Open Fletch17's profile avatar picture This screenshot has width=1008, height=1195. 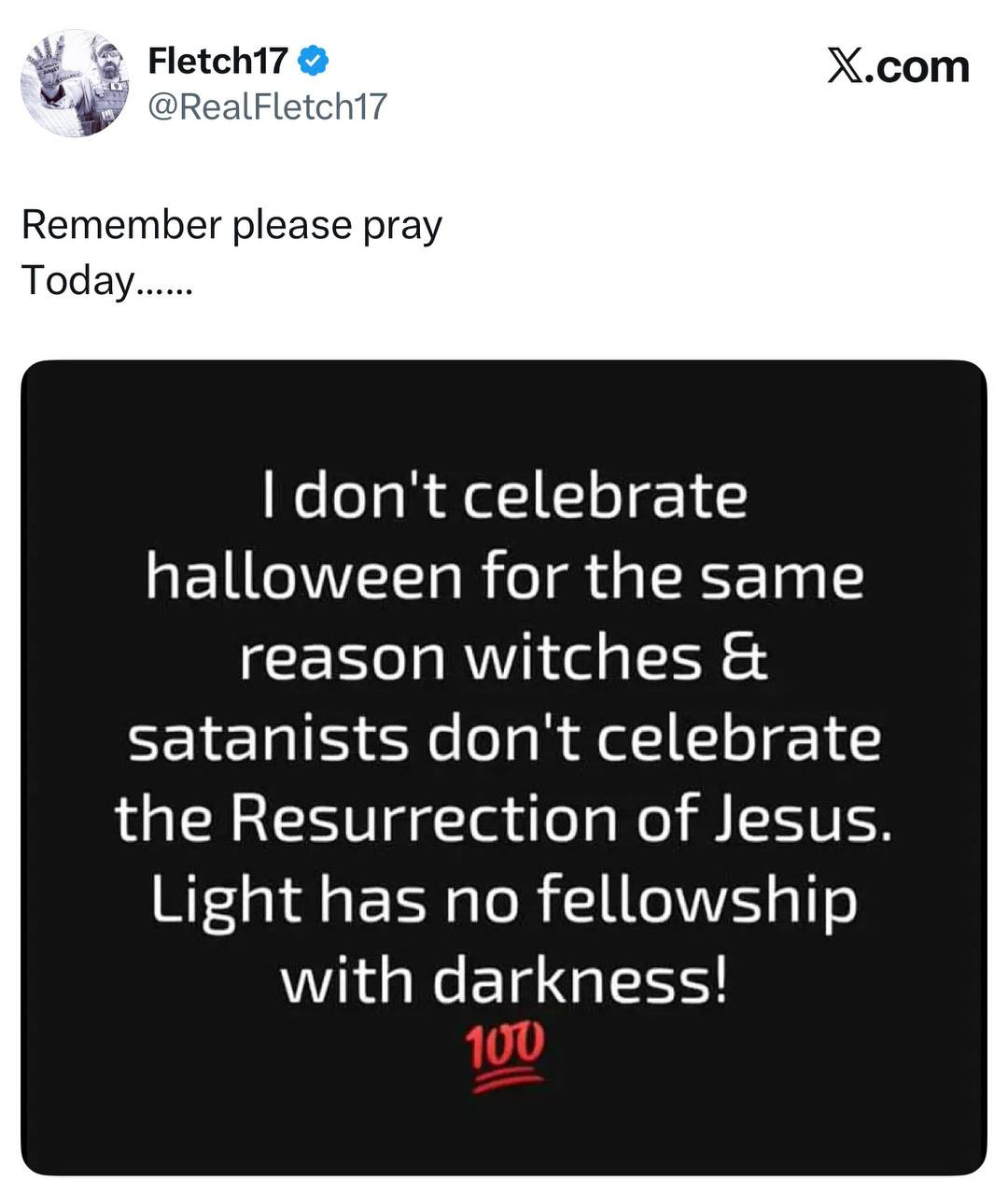click(74, 83)
